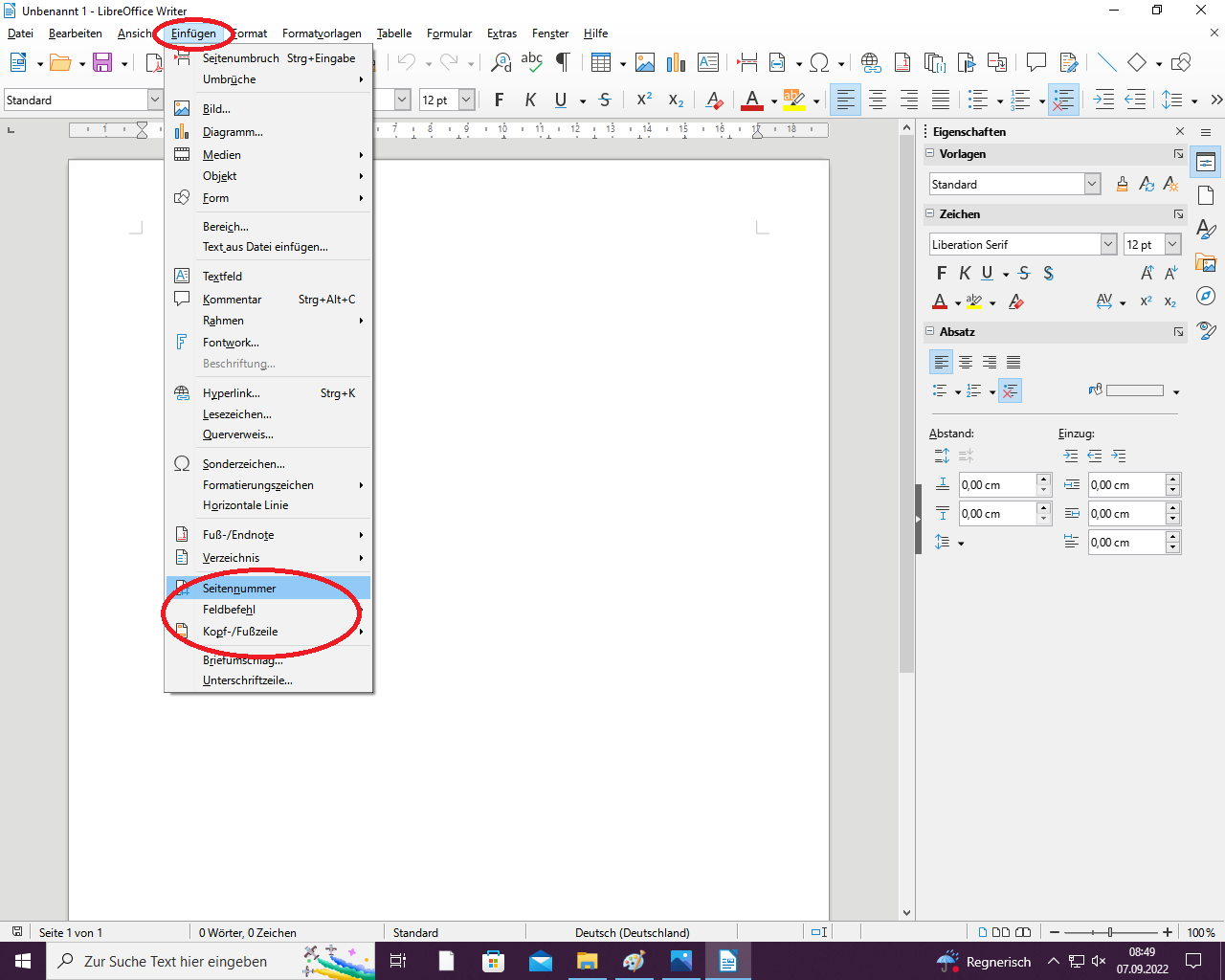This screenshot has width=1225, height=980.
Task: Select the line drawing tool
Action: point(1106,63)
